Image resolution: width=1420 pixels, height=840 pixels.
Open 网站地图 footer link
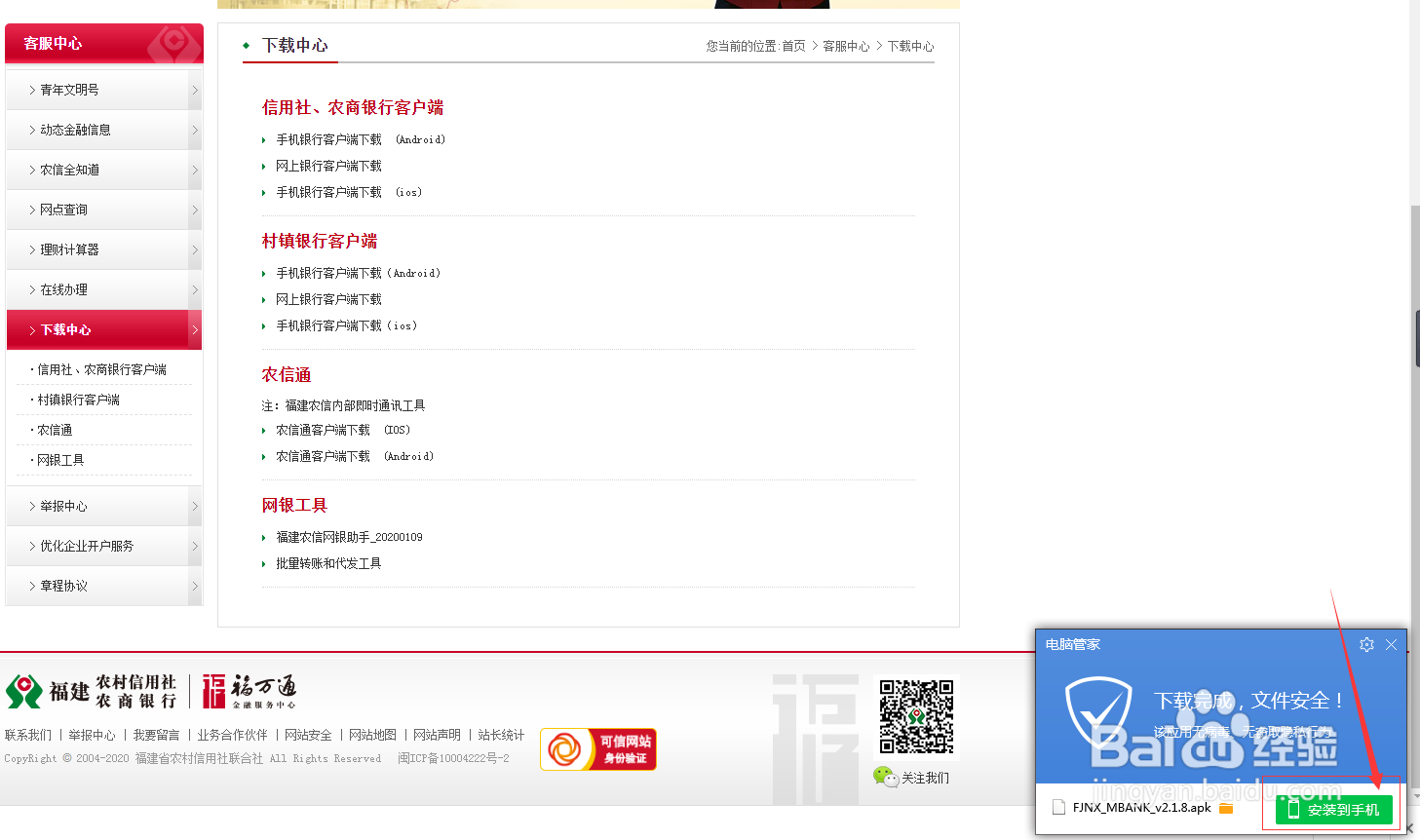pyautogui.click(x=372, y=735)
